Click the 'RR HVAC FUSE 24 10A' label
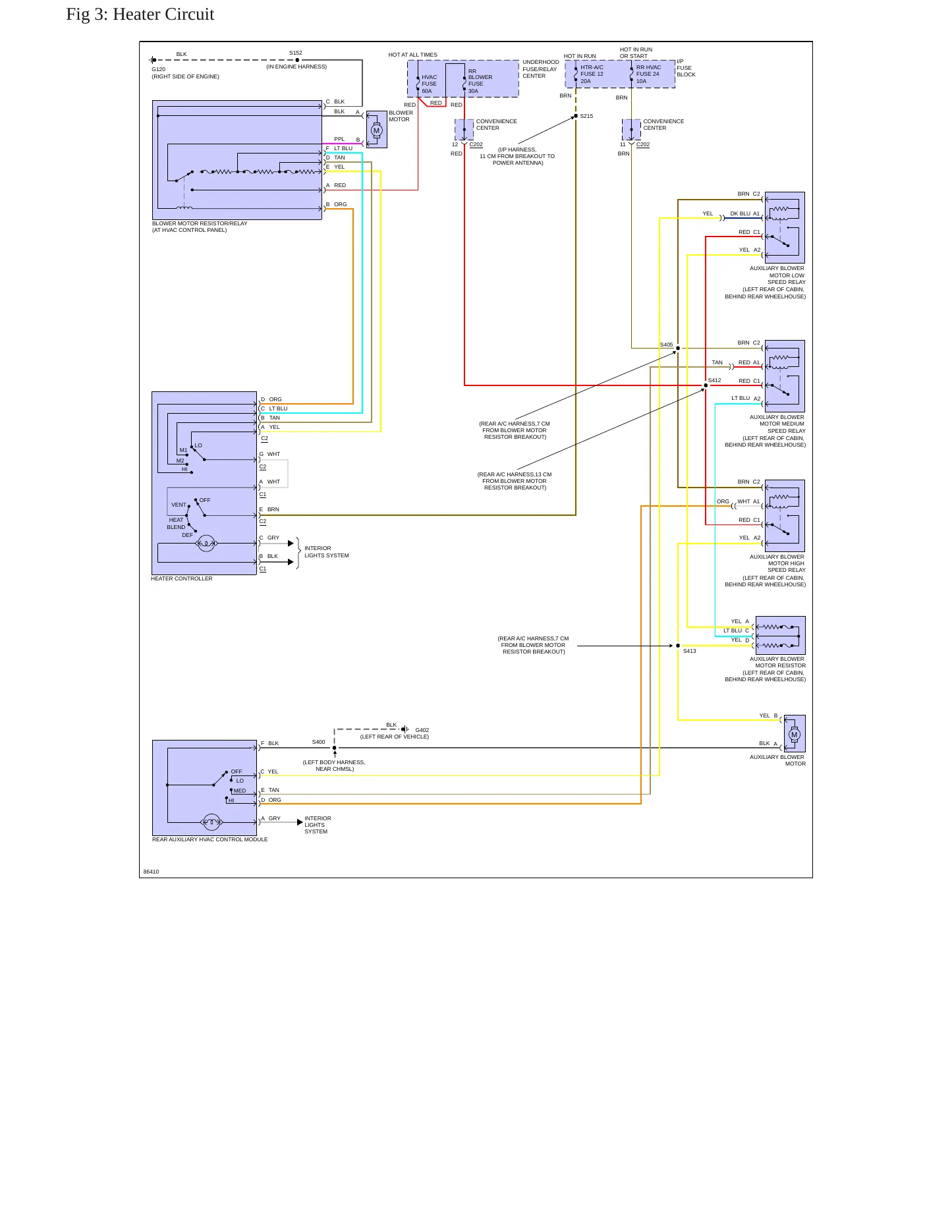Viewport: 952px width, 1232px height. point(648,74)
